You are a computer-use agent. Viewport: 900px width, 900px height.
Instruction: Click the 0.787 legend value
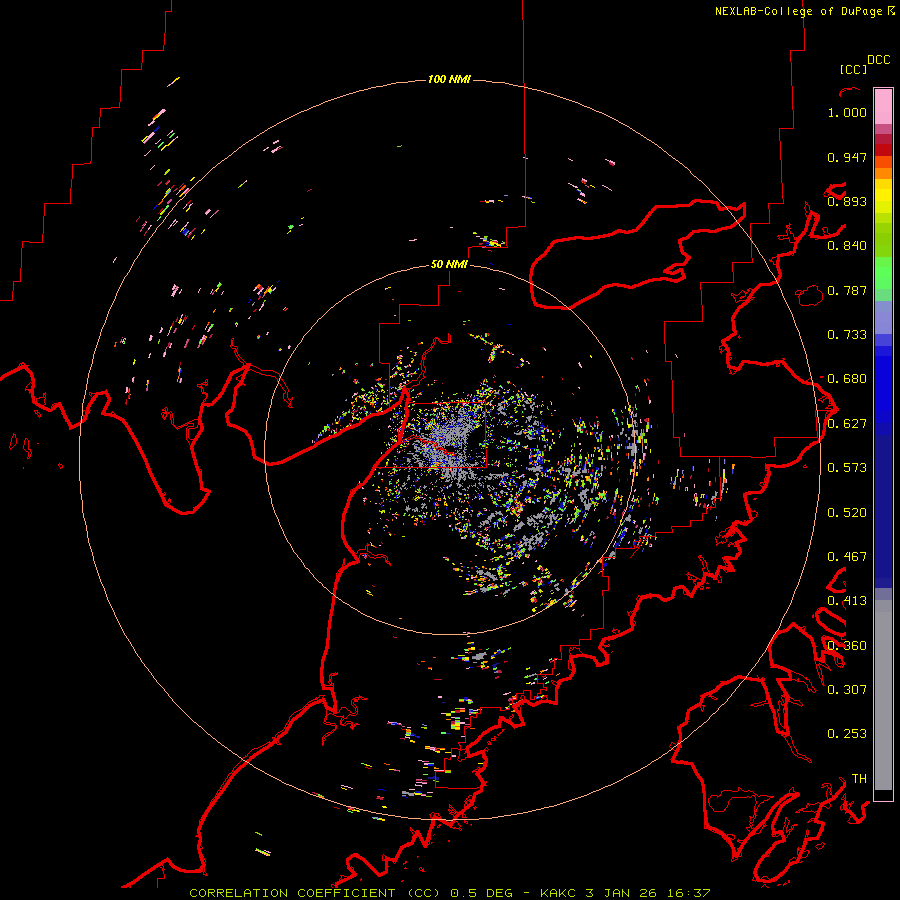click(x=847, y=290)
